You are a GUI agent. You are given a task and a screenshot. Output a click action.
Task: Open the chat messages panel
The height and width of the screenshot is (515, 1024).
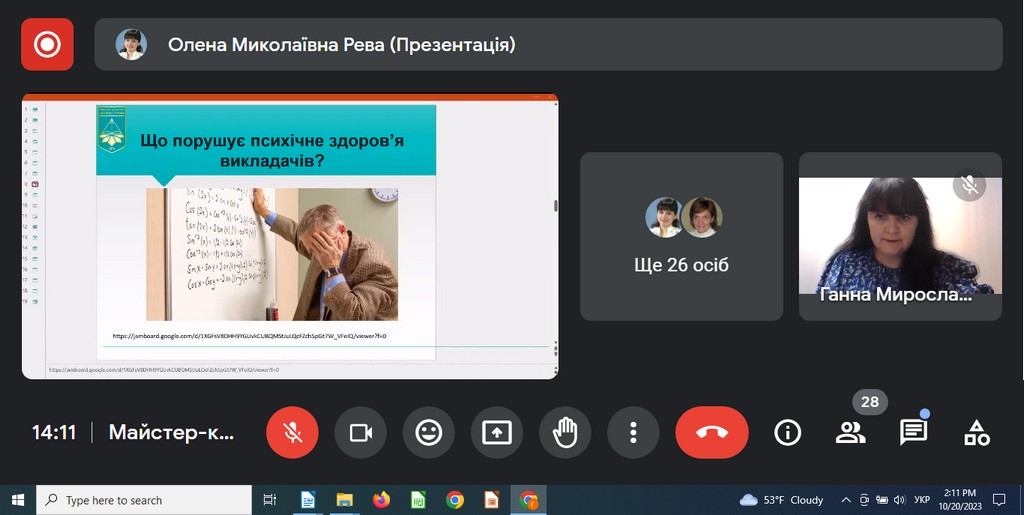click(x=912, y=432)
